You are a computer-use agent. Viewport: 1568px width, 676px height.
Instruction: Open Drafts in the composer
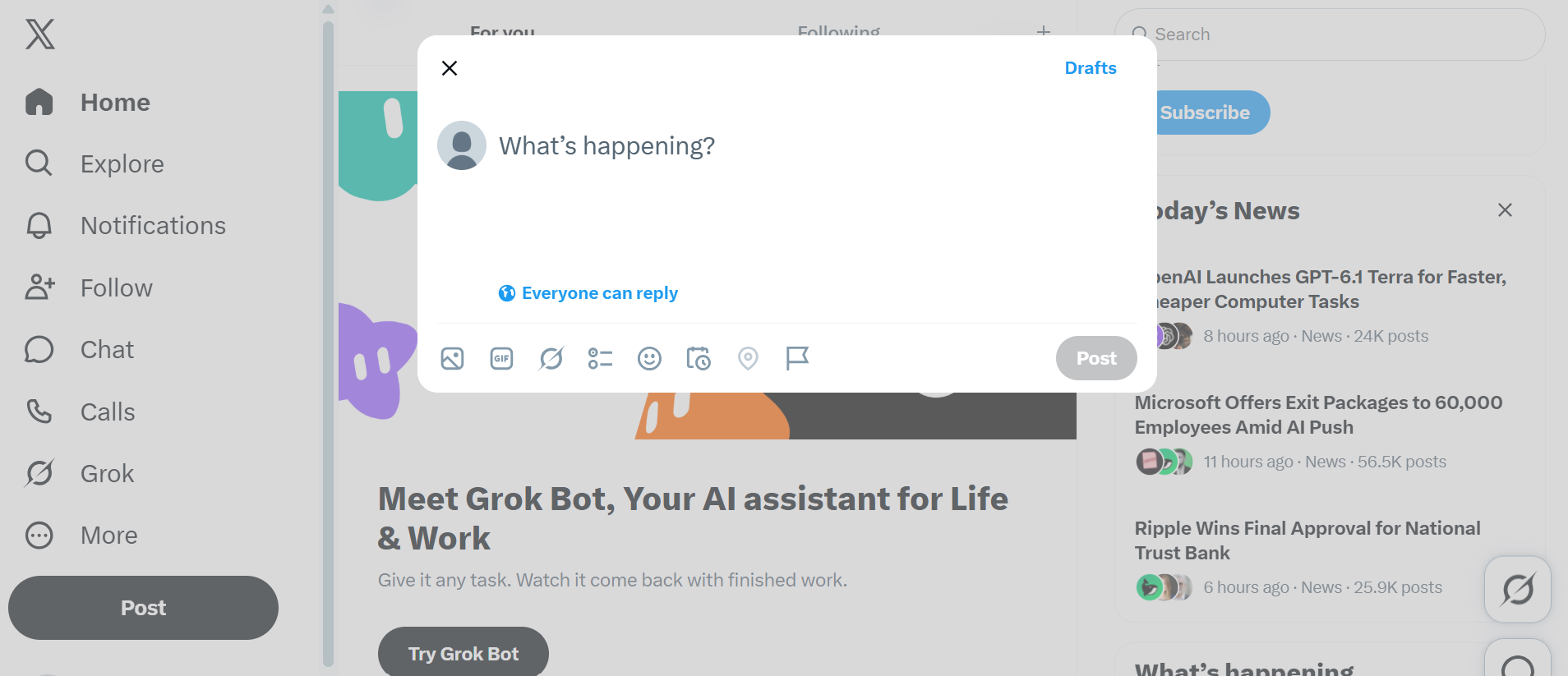coord(1091,68)
